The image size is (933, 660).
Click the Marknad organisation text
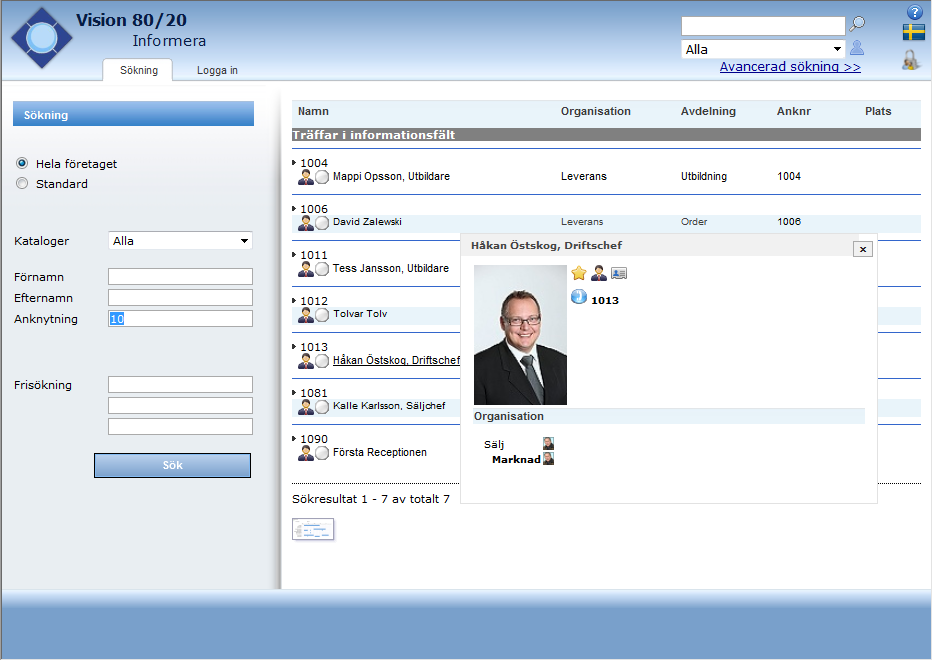pyautogui.click(x=516, y=459)
